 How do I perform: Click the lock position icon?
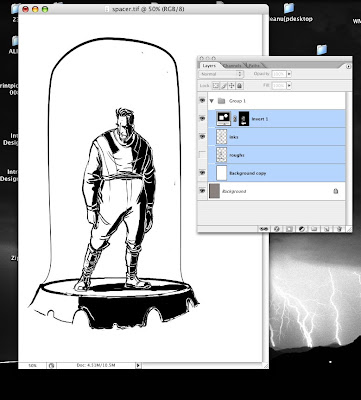(232, 86)
